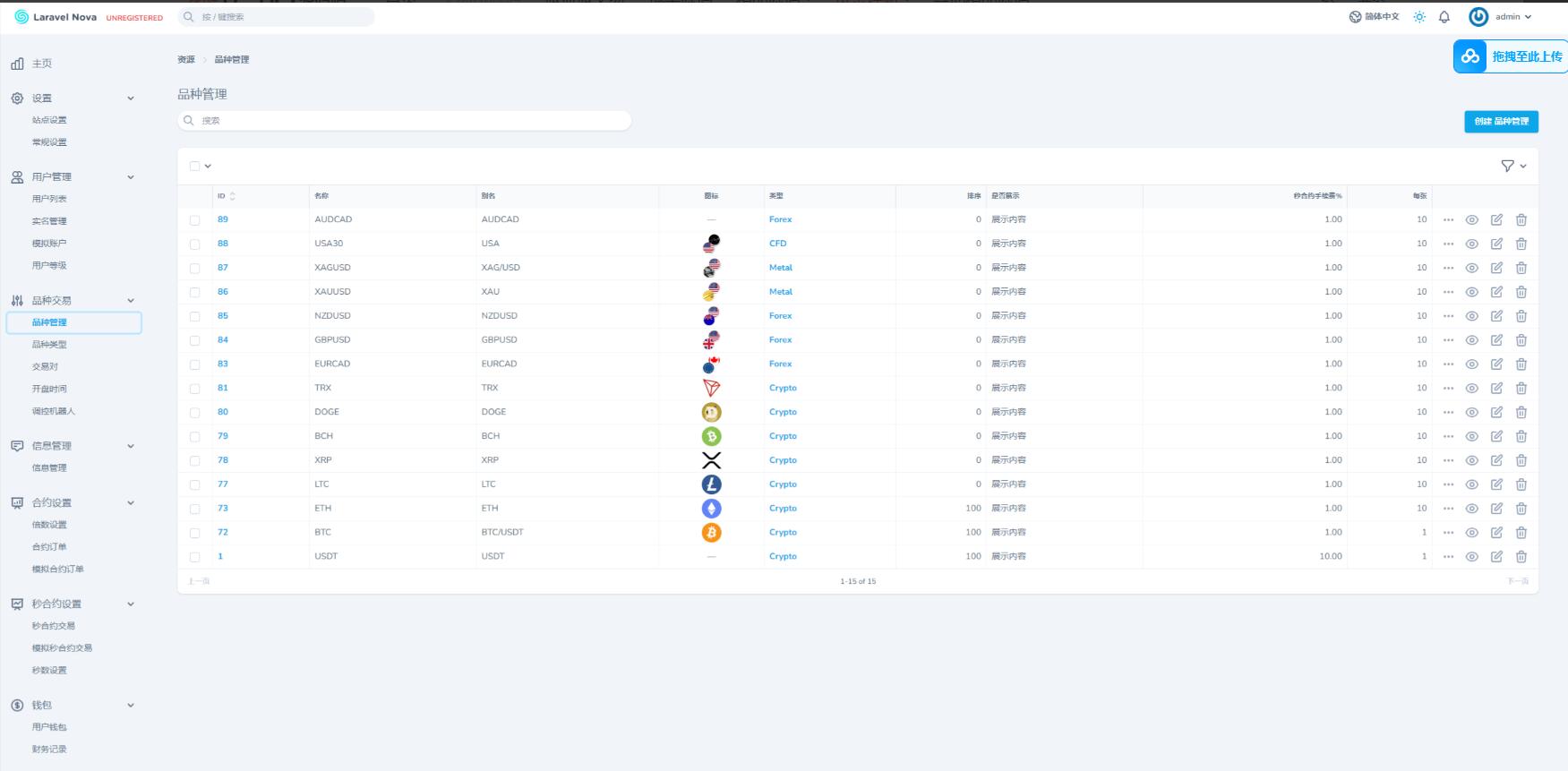1568x771 pixels.
Task: Tick the checkbox for the USDT row
Action: [194, 557]
